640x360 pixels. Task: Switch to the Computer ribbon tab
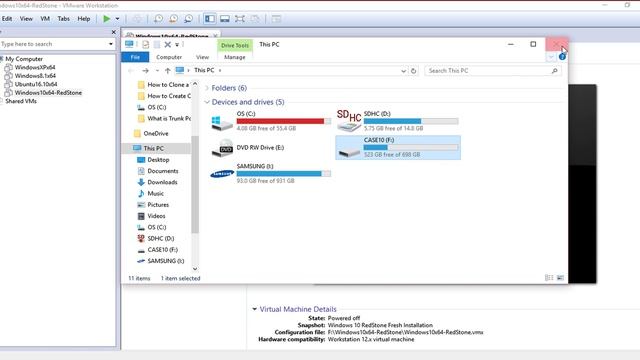(169, 57)
